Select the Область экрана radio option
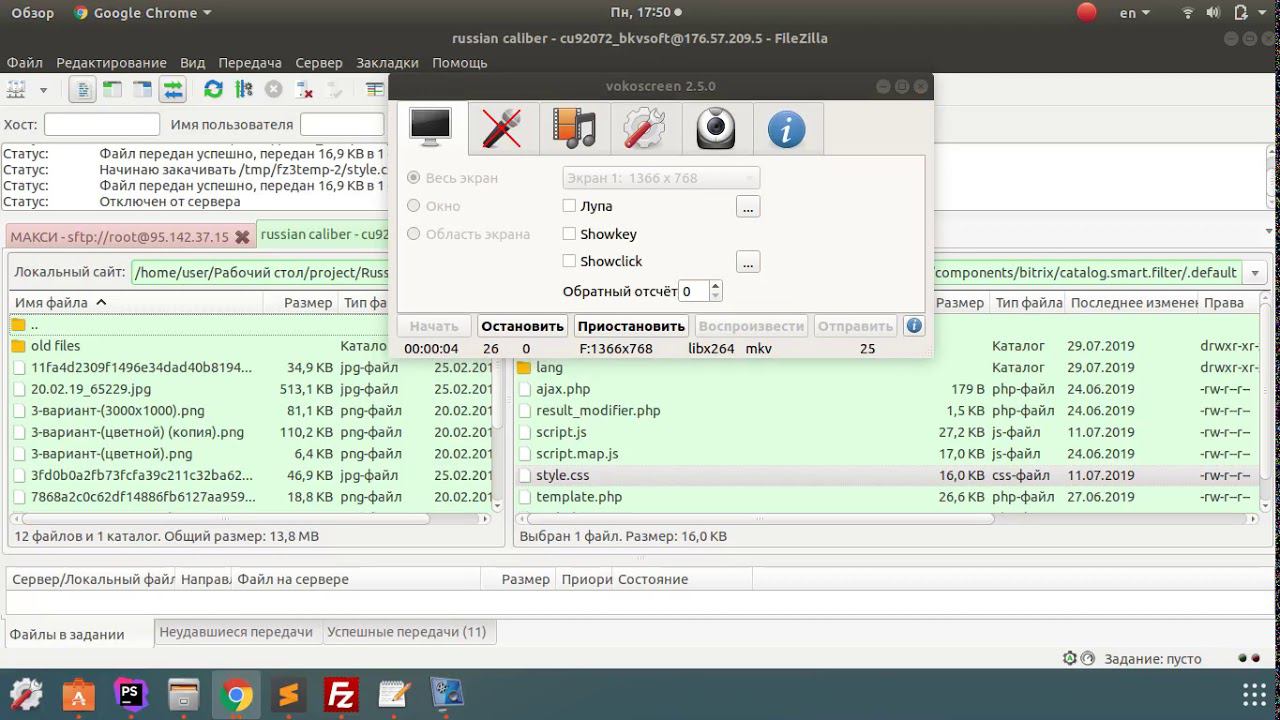 click(414, 234)
